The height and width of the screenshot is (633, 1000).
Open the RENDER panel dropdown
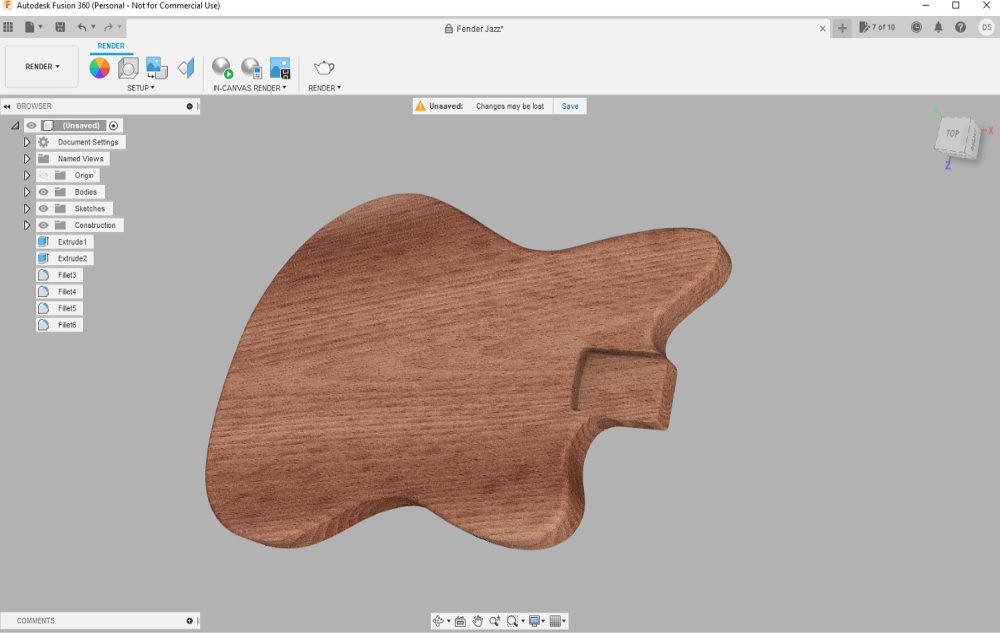pyautogui.click(x=324, y=88)
